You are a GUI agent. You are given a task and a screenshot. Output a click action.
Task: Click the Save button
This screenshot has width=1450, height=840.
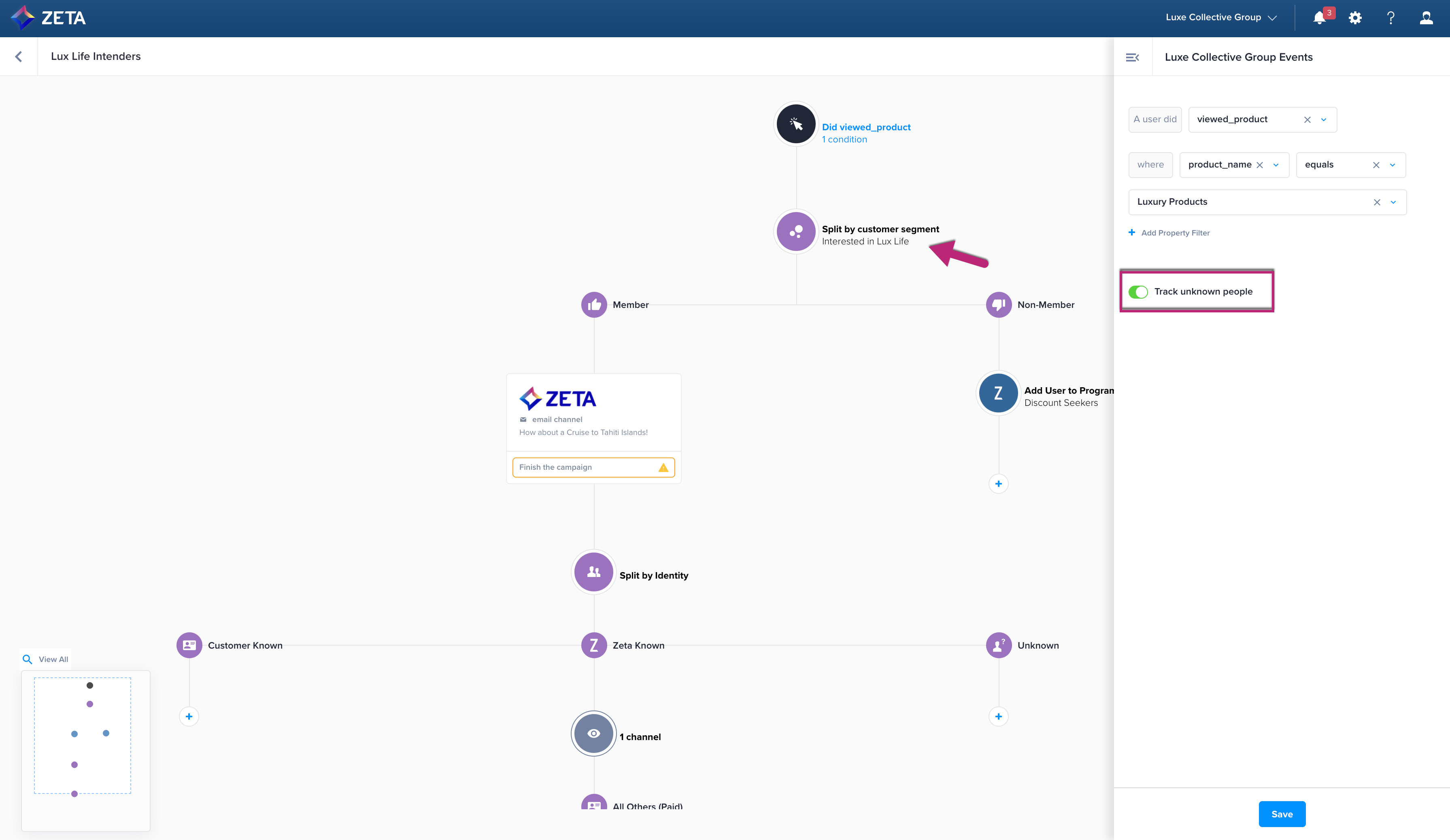(x=1282, y=814)
